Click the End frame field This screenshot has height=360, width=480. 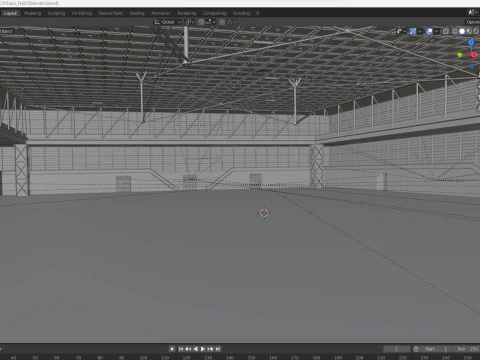[467, 349]
